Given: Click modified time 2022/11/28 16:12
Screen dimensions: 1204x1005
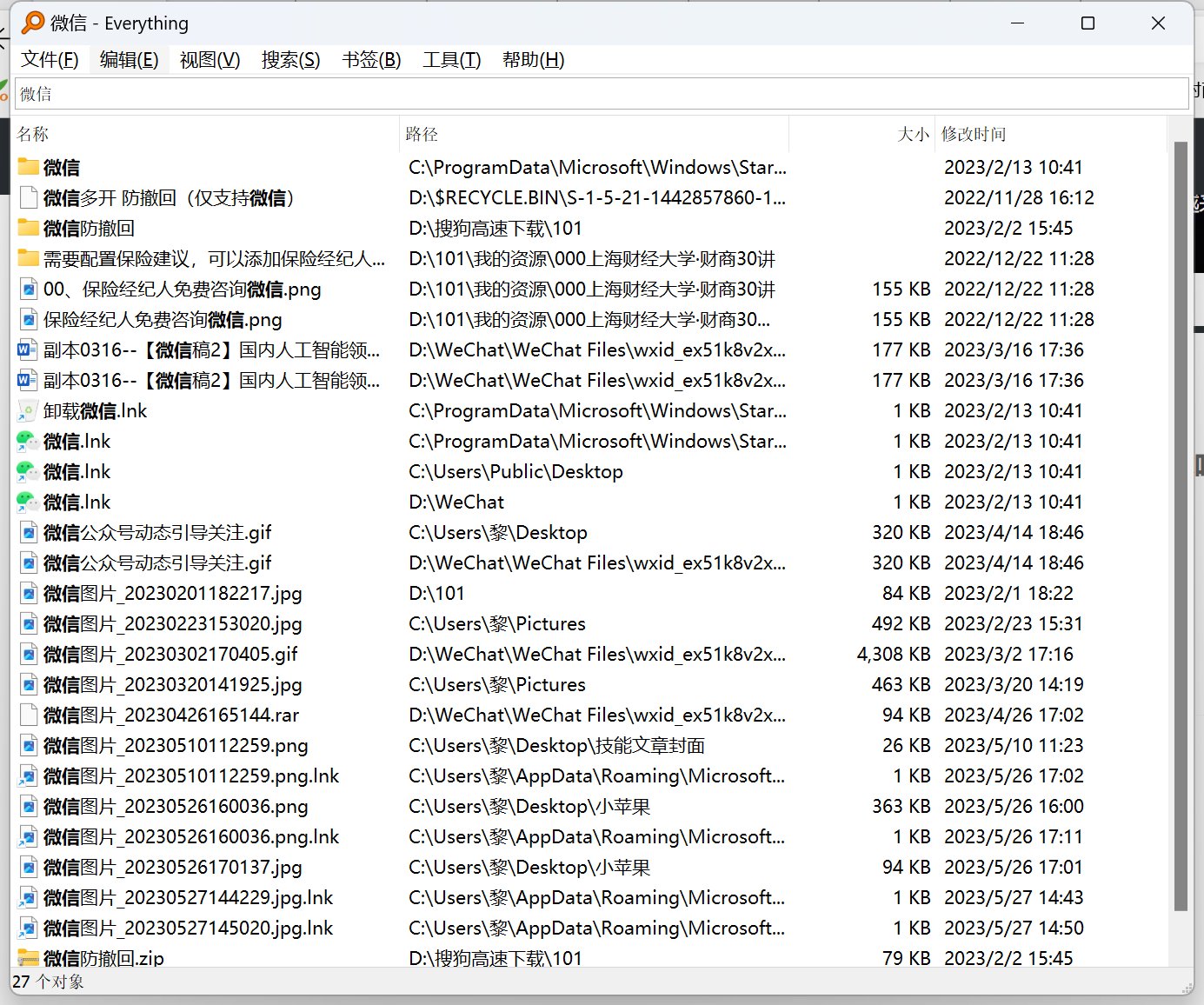Looking at the screenshot, I should 1019,197.
